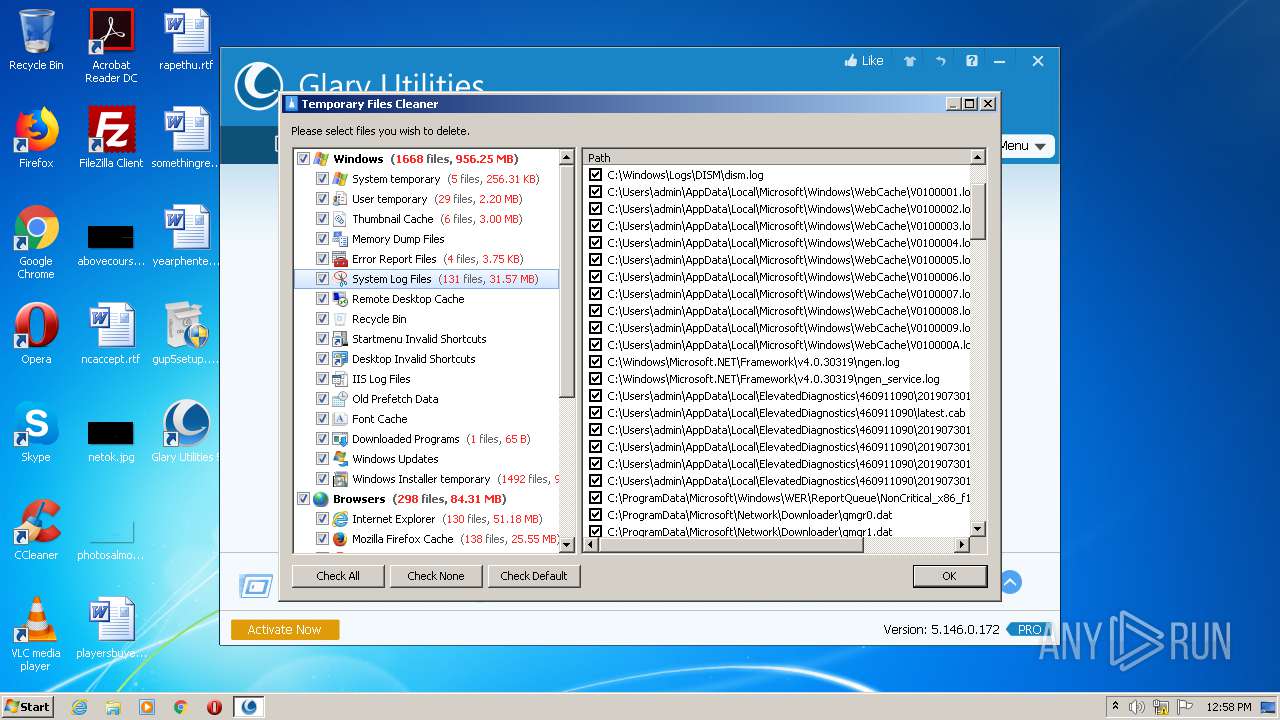1280x720 pixels.
Task: Click the System temporary category icon
Action: 340,179
